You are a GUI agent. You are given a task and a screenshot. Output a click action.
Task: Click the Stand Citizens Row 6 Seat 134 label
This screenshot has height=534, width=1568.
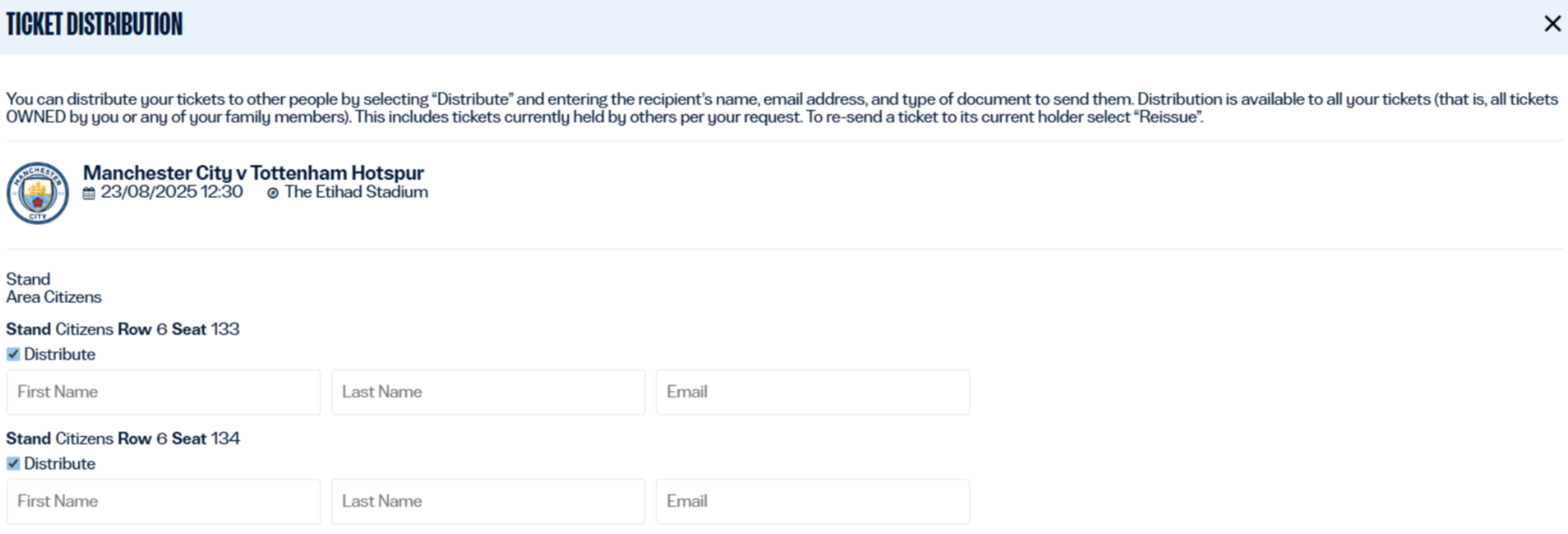click(123, 439)
